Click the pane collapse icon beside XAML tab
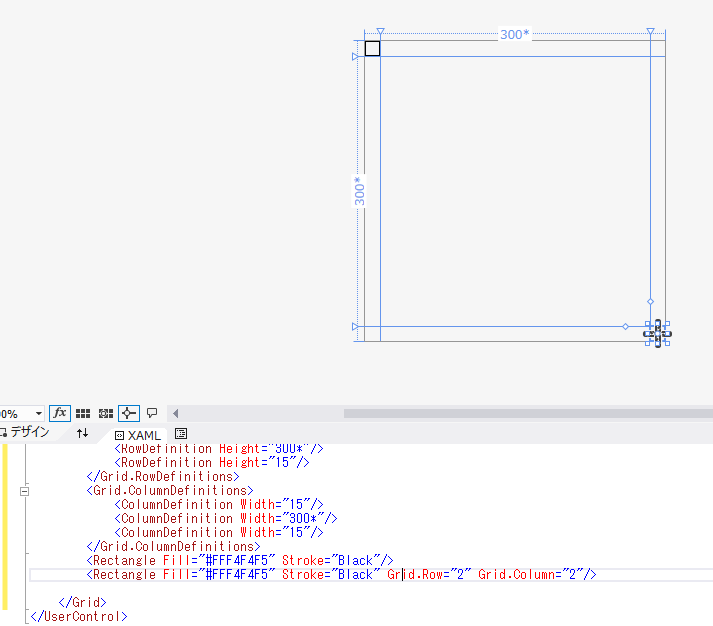Screen dimensions: 713x626 181,434
